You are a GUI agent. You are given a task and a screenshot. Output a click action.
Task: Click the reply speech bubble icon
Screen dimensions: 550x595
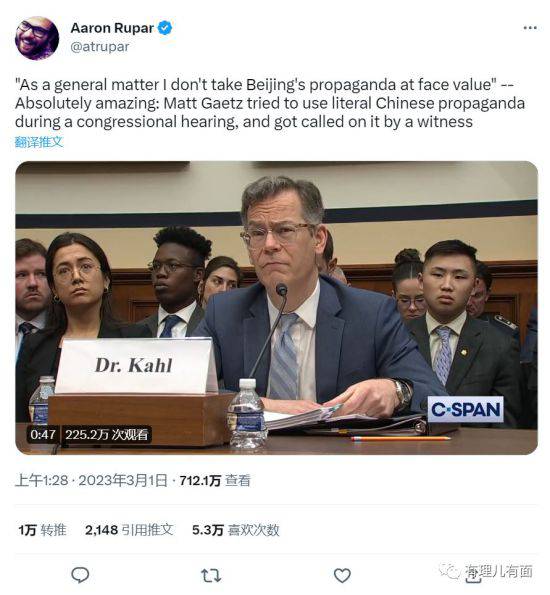pos(80,575)
